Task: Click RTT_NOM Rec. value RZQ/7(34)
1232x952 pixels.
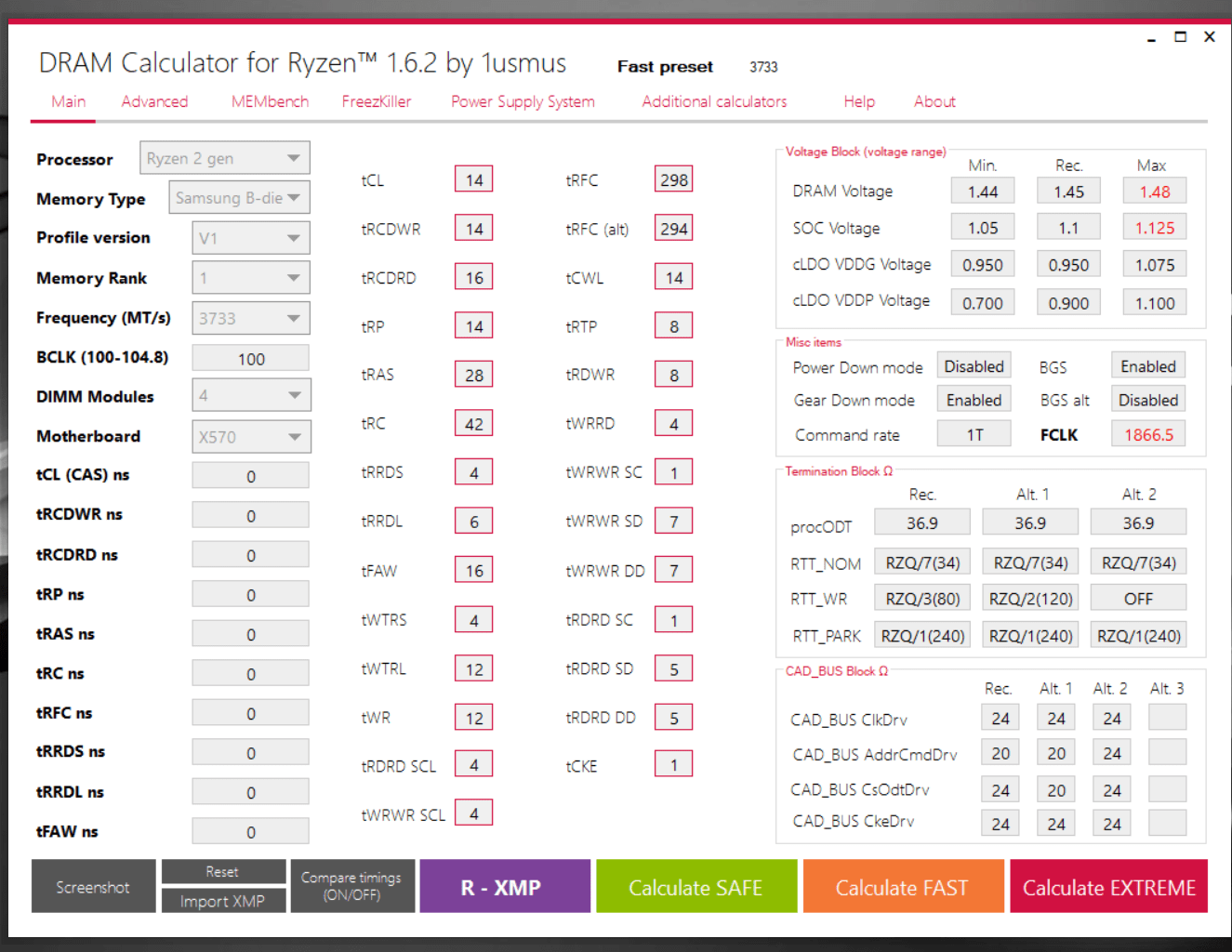Action: [x=922, y=562]
